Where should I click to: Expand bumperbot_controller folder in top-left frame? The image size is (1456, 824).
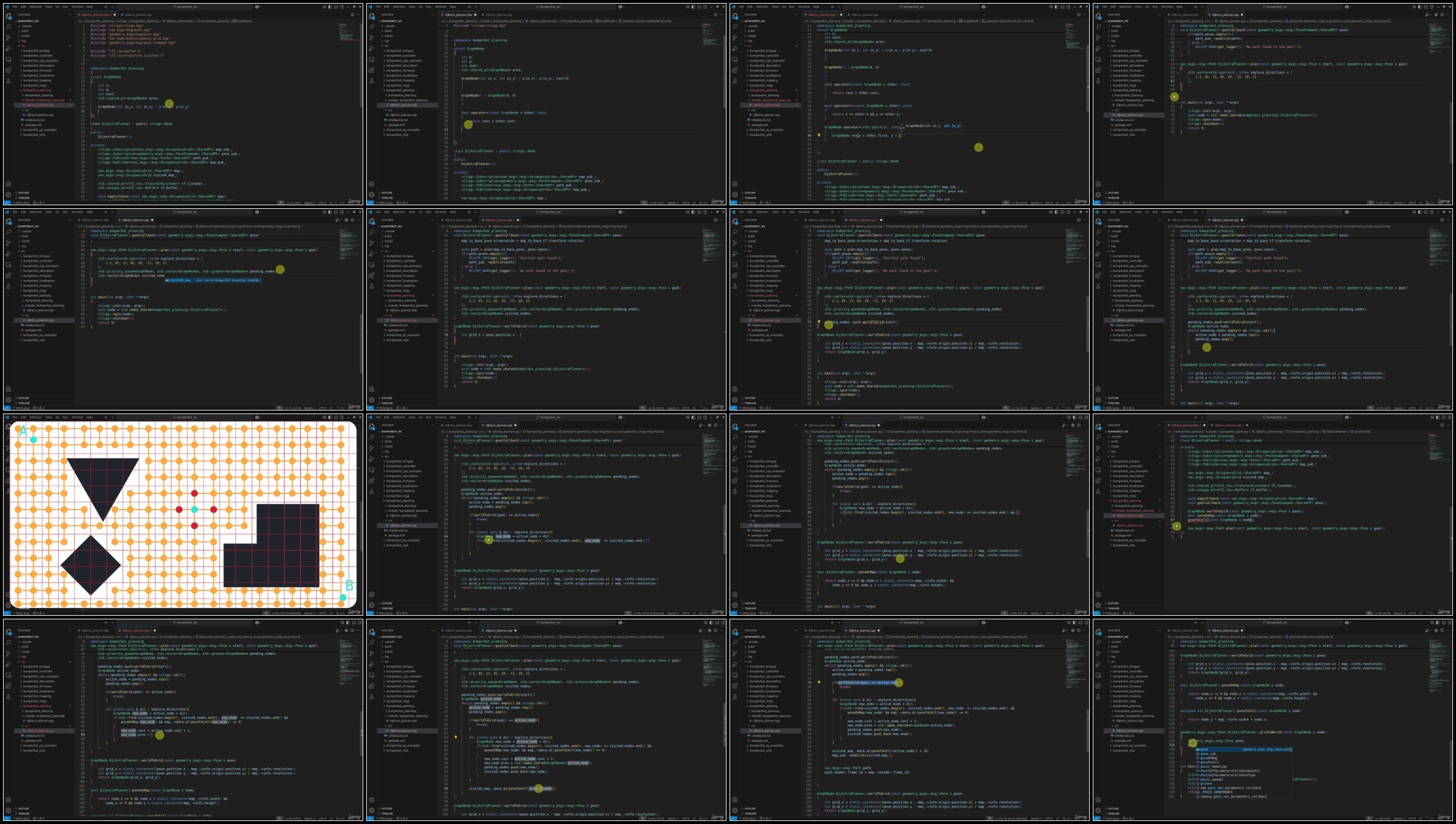click(x=38, y=56)
